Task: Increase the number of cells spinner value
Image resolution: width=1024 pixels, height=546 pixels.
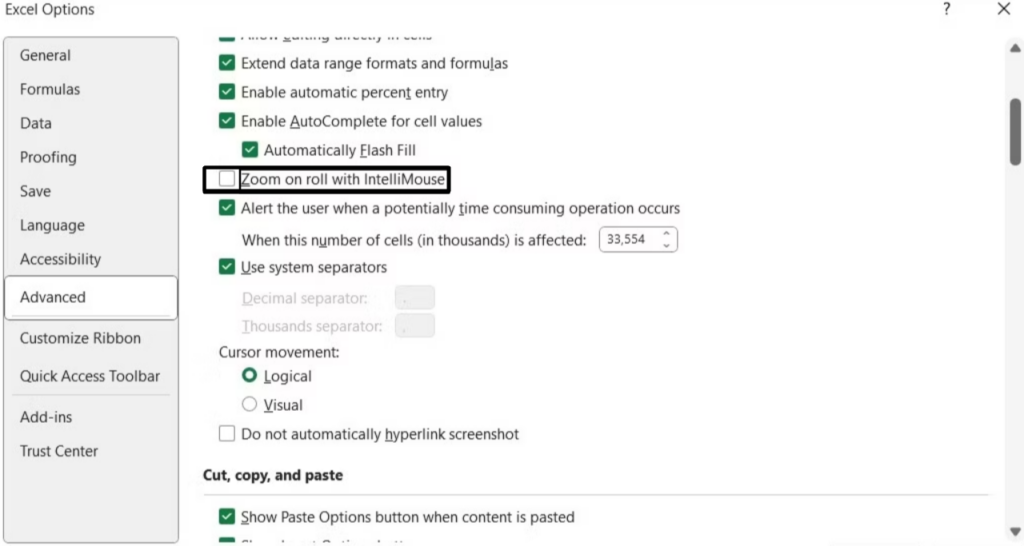Action: [667, 234]
